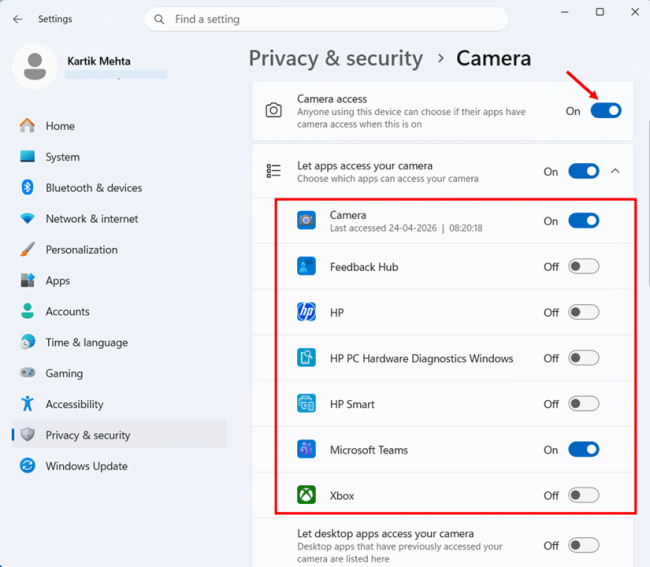Enable HP PC Hardware Diagnostics Windows toggle

click(x=583, y=358)
